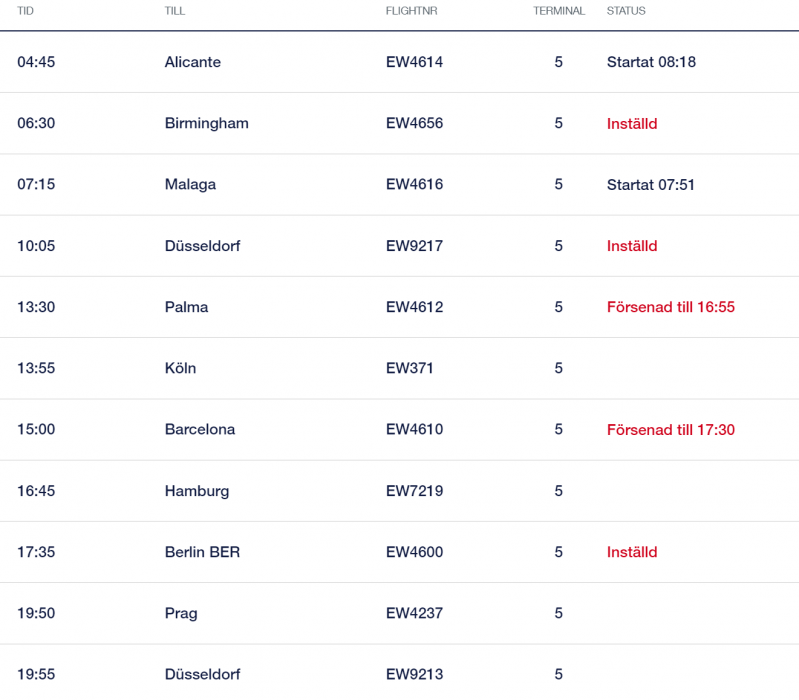Image resolution: width=799 pixels, height=700 pixels.
Task: Click the "Försenad till 17:30" status
Action: pos(670,430)
